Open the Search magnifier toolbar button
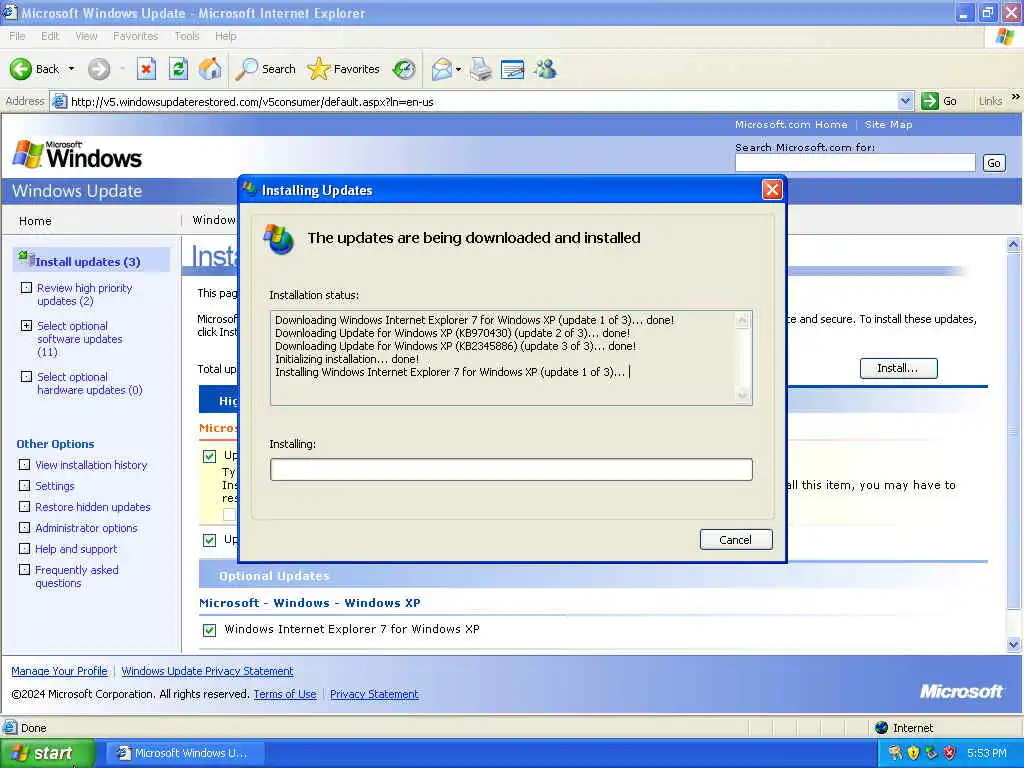 coord(265,69)
